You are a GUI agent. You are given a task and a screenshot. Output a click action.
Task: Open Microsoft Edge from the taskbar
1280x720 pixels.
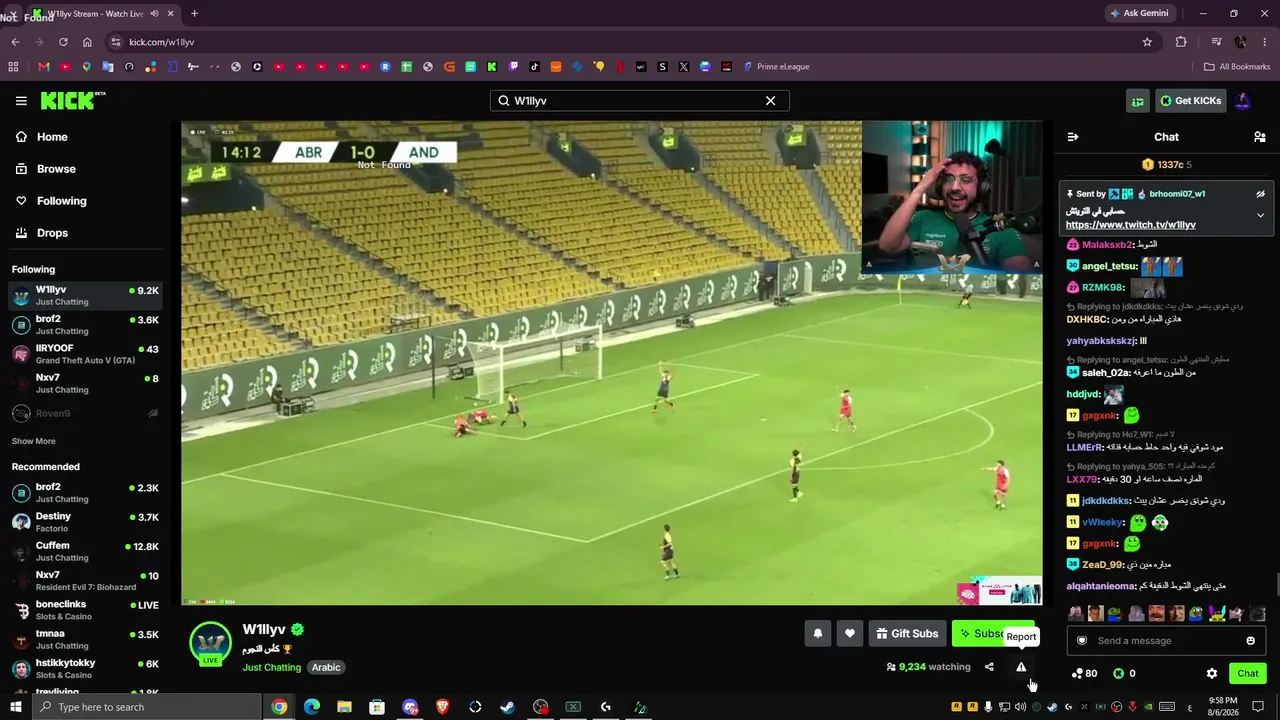pos(312,707)
